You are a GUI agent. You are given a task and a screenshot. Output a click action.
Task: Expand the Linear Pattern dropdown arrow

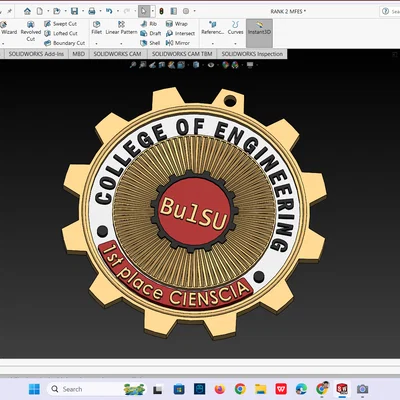(121, 43)
